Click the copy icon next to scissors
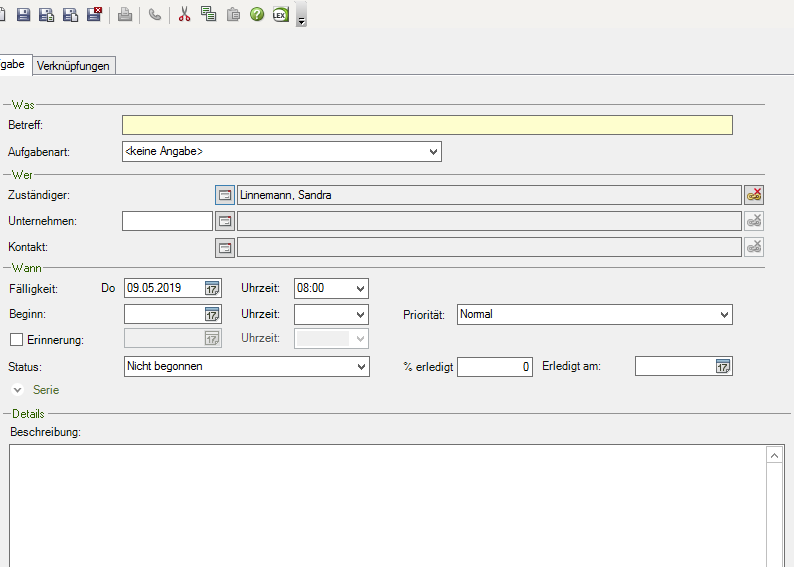The height and width of the screenshot is (567, 794). [x=208, y=15]
